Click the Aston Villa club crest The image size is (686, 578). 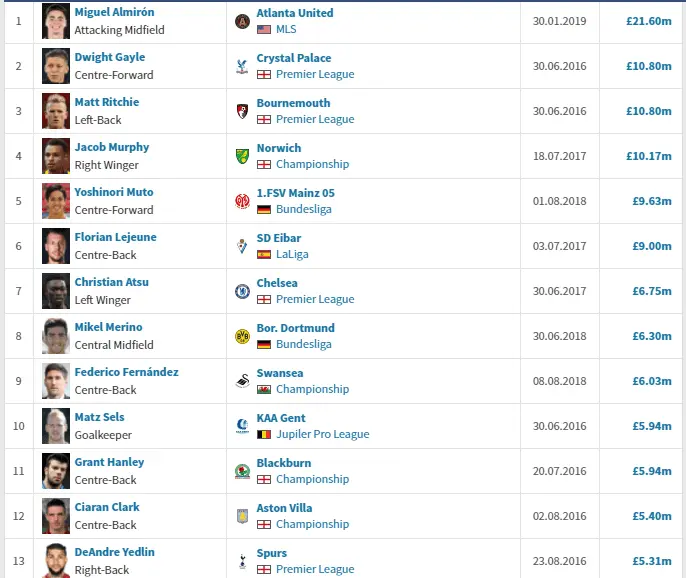[242, 516]
